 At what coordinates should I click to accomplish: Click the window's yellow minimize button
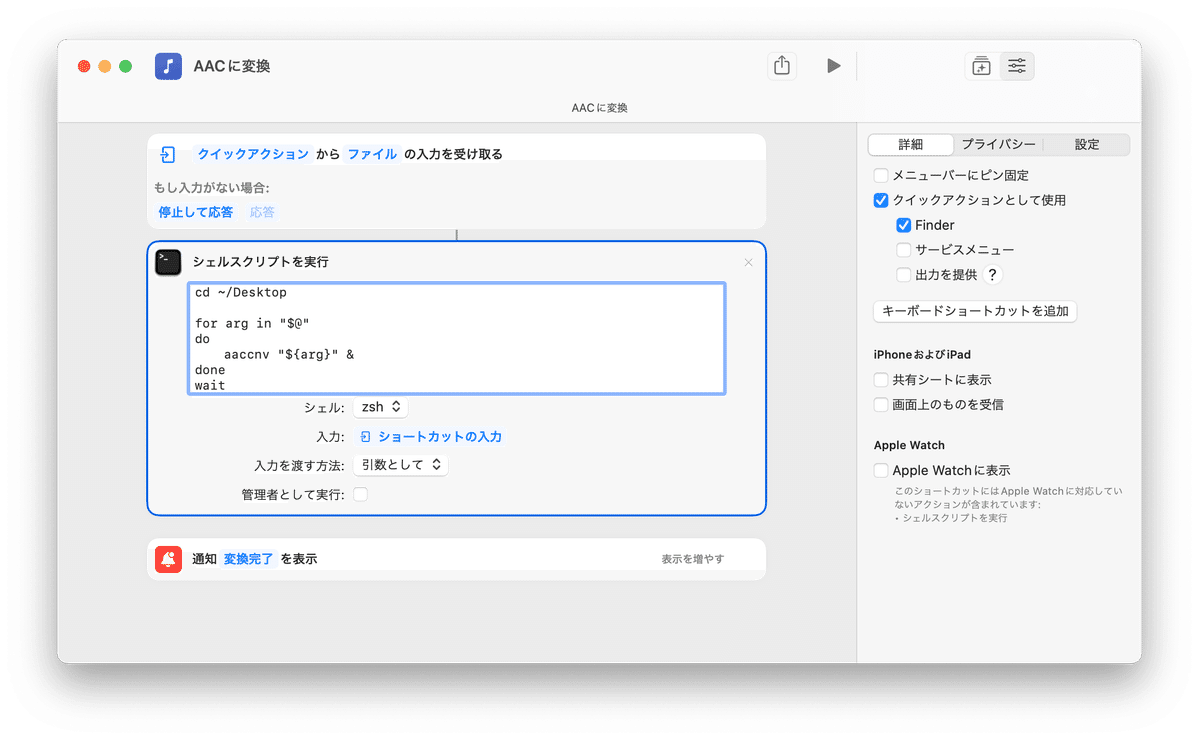point(105,66)
